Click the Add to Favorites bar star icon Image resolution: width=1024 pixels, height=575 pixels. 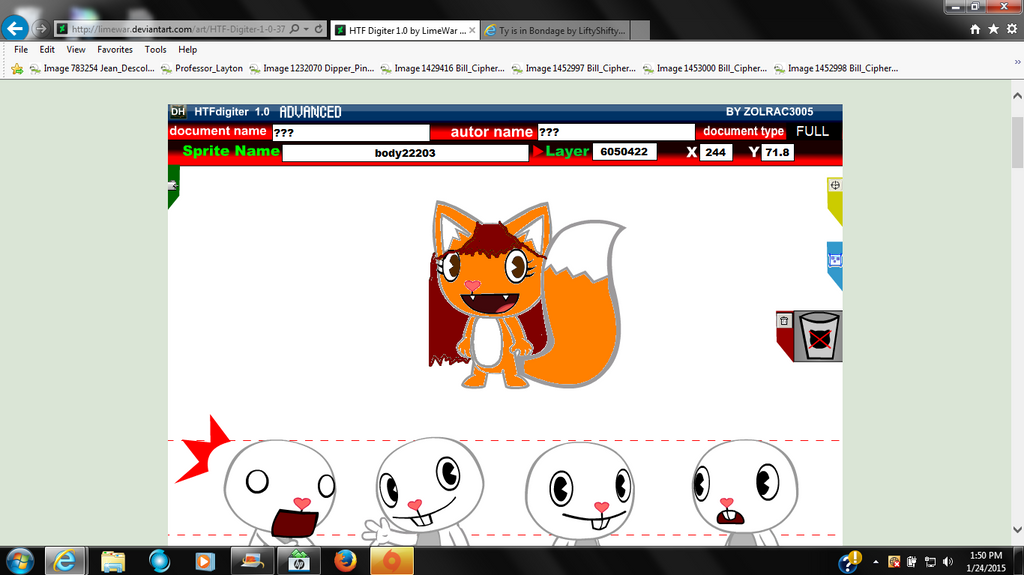coord(17,68)
